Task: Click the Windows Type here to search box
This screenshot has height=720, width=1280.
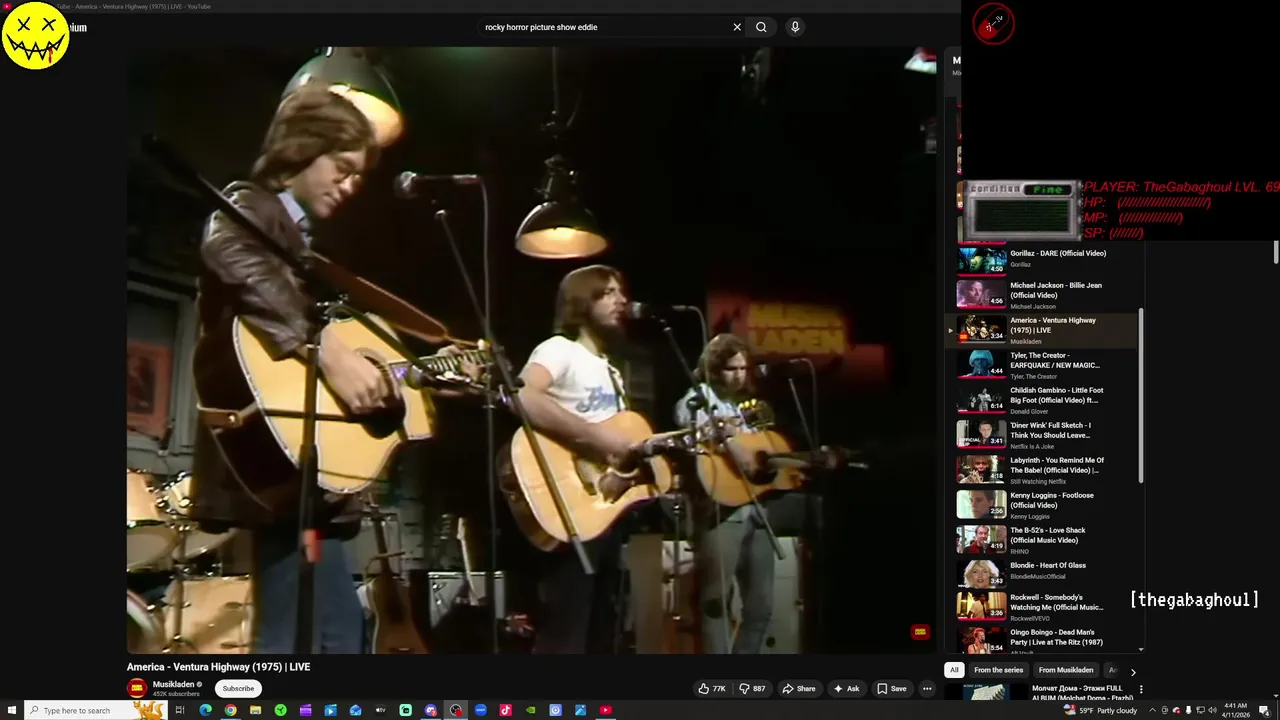Action: tap(95, 710)
